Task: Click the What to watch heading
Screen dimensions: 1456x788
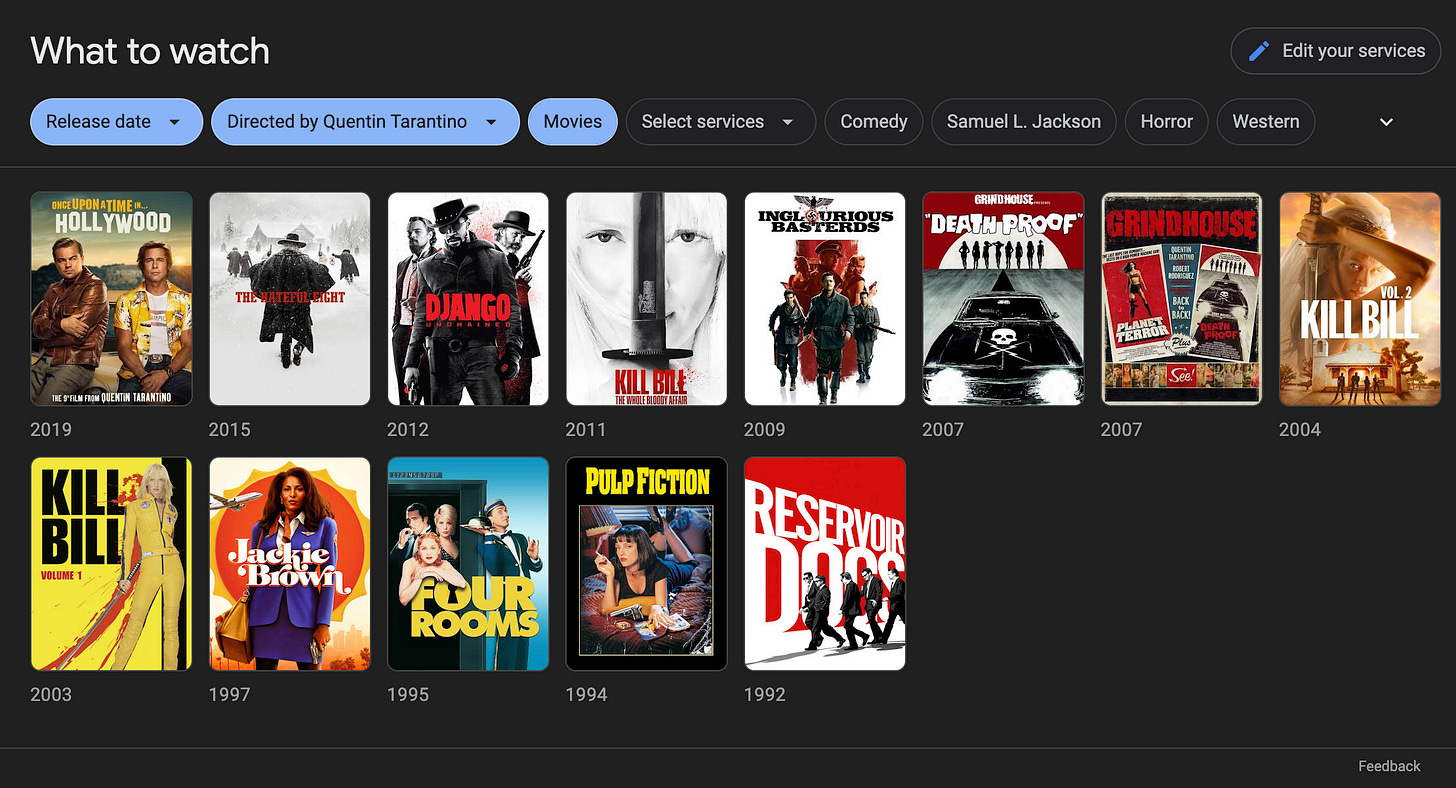Action: 150,51
